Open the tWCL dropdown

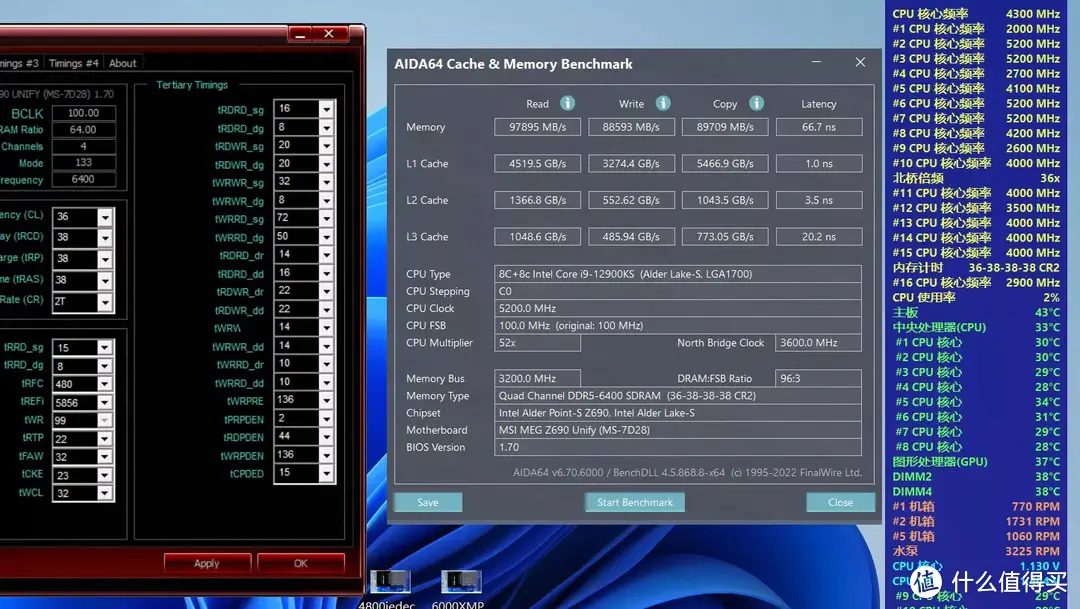[x=105, y=493]
